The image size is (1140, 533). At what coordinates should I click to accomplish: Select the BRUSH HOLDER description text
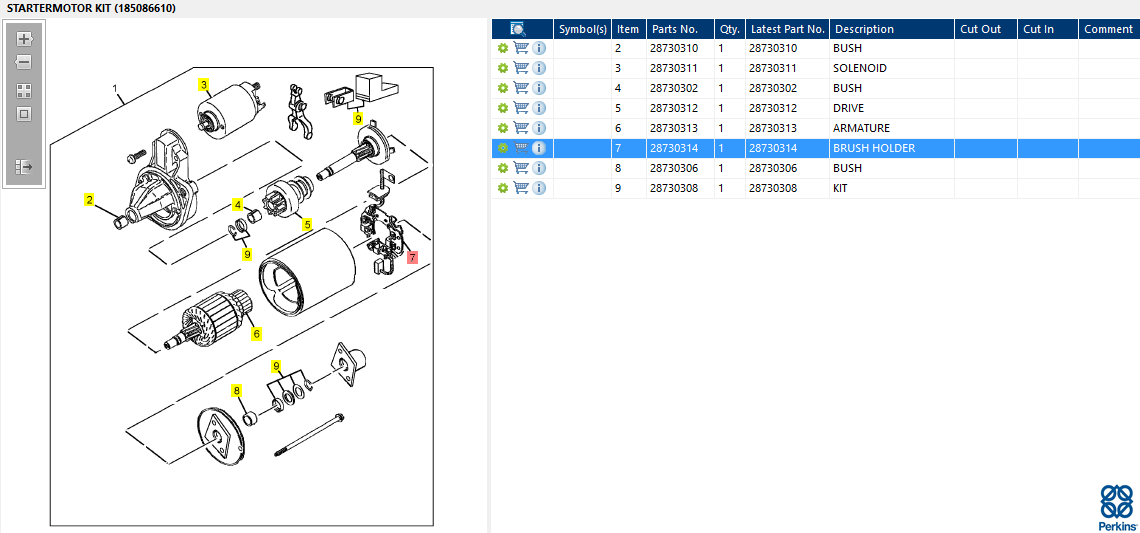pyautogui.click(x=873, y=148)
